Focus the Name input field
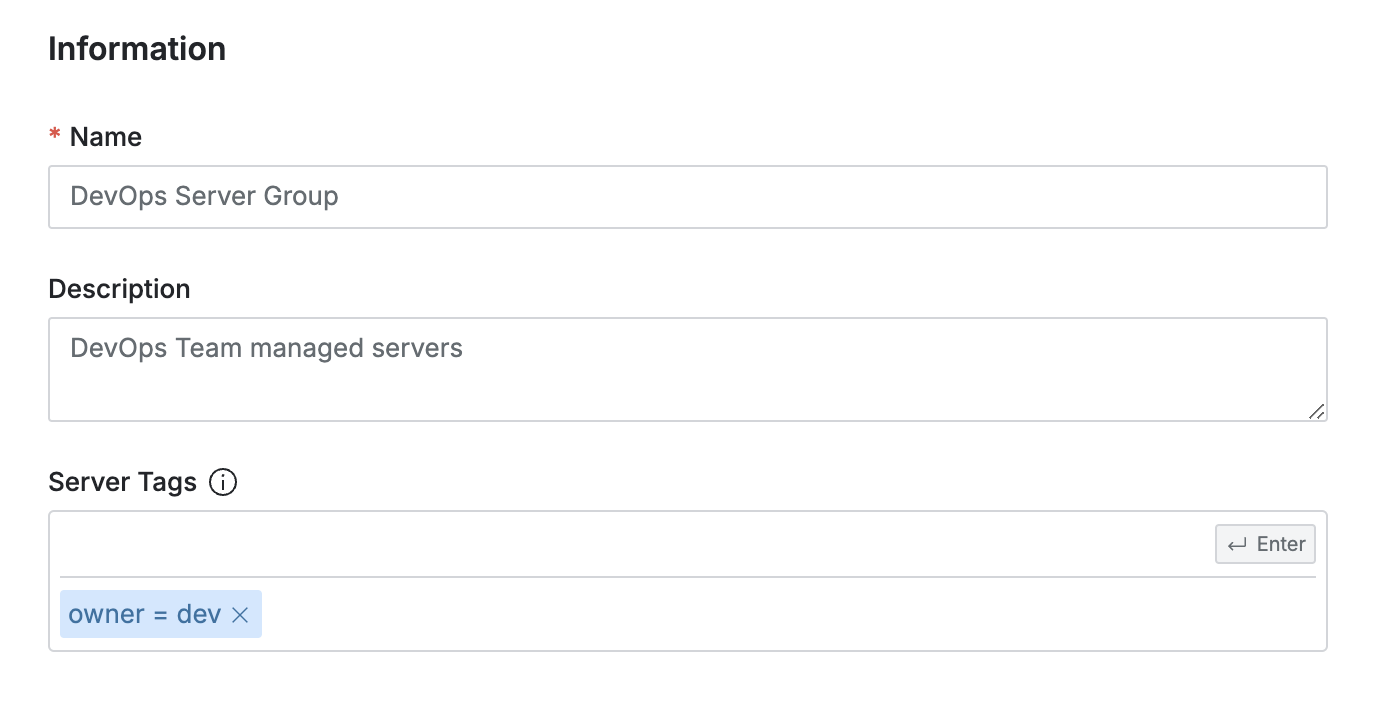 pos(688,197)
